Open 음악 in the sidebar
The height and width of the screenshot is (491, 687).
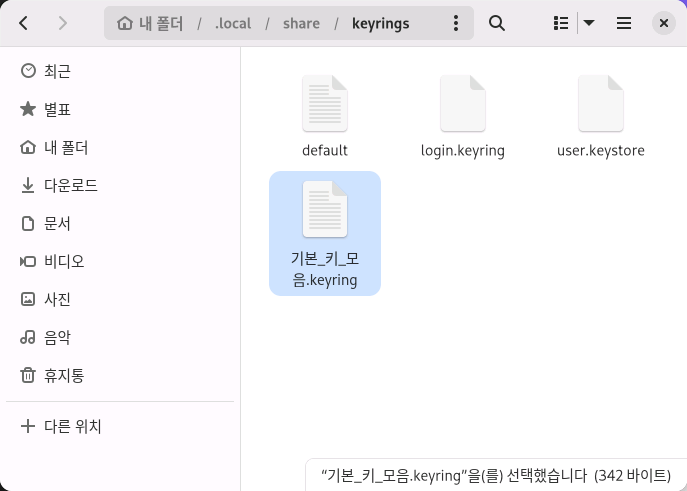pyautogui.click(x=120, y=337)
